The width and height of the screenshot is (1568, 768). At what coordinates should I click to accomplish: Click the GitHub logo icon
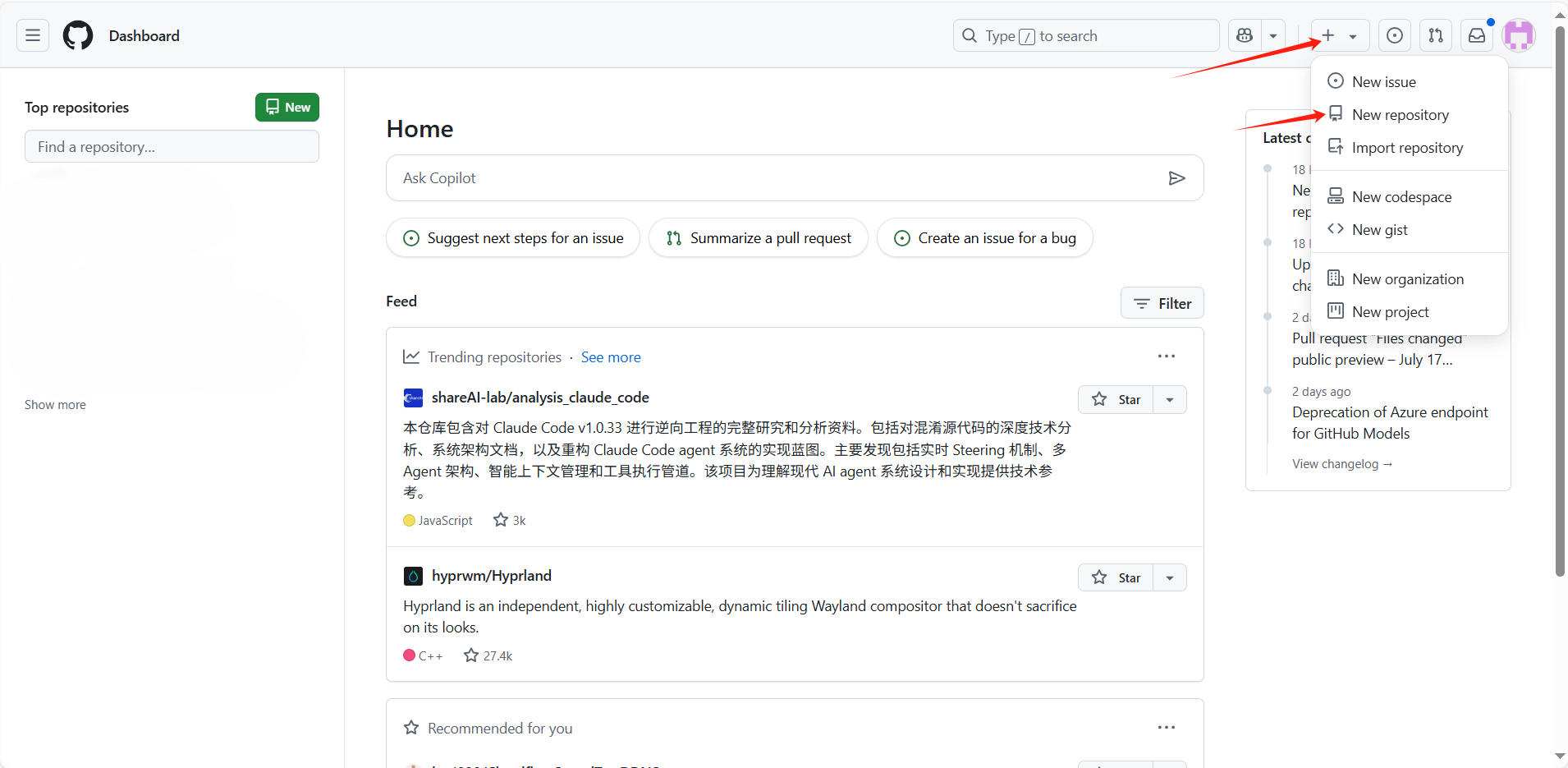tap(78, 35)
